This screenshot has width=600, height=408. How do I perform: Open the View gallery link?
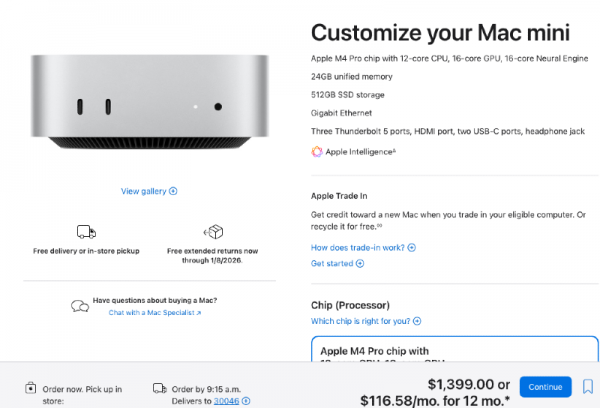tap(148, 191)
